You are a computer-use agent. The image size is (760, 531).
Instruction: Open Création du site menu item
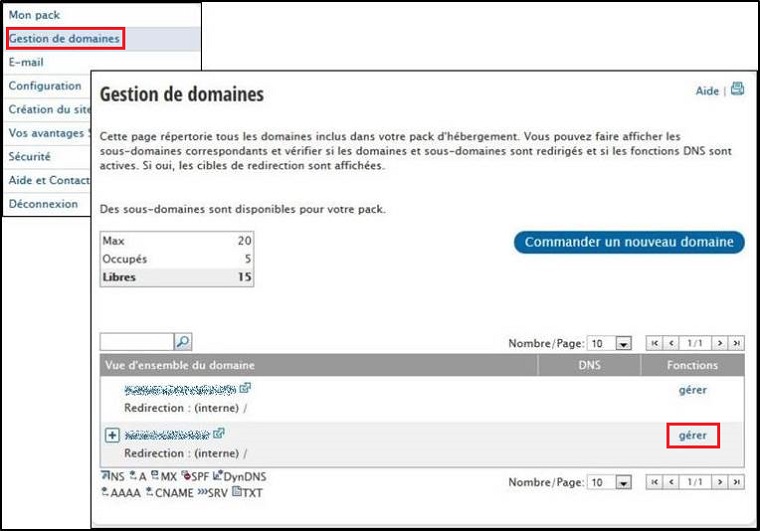[49, 109]
